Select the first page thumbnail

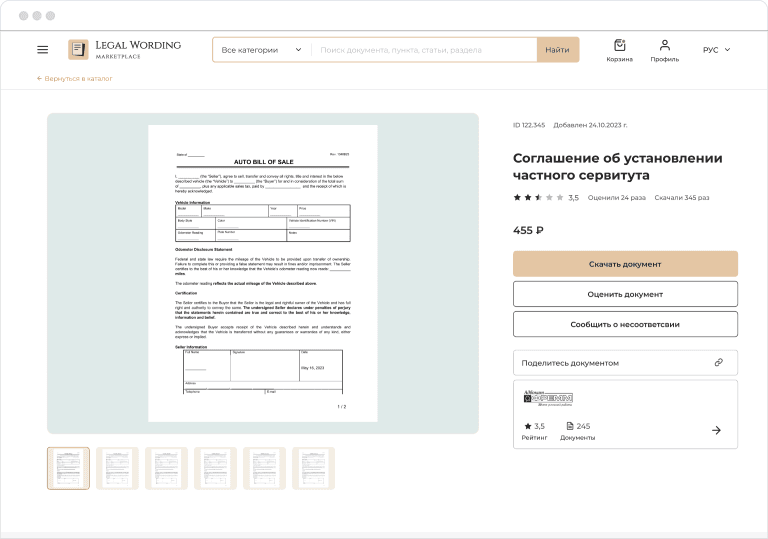click(68, 468)
